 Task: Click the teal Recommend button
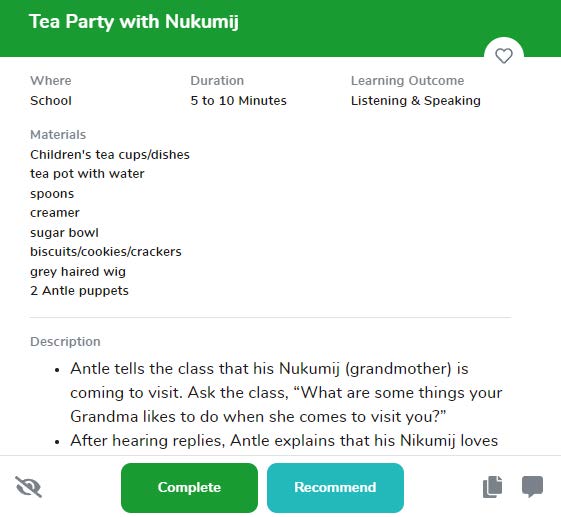pyautogui.click(x=335, y=488)
